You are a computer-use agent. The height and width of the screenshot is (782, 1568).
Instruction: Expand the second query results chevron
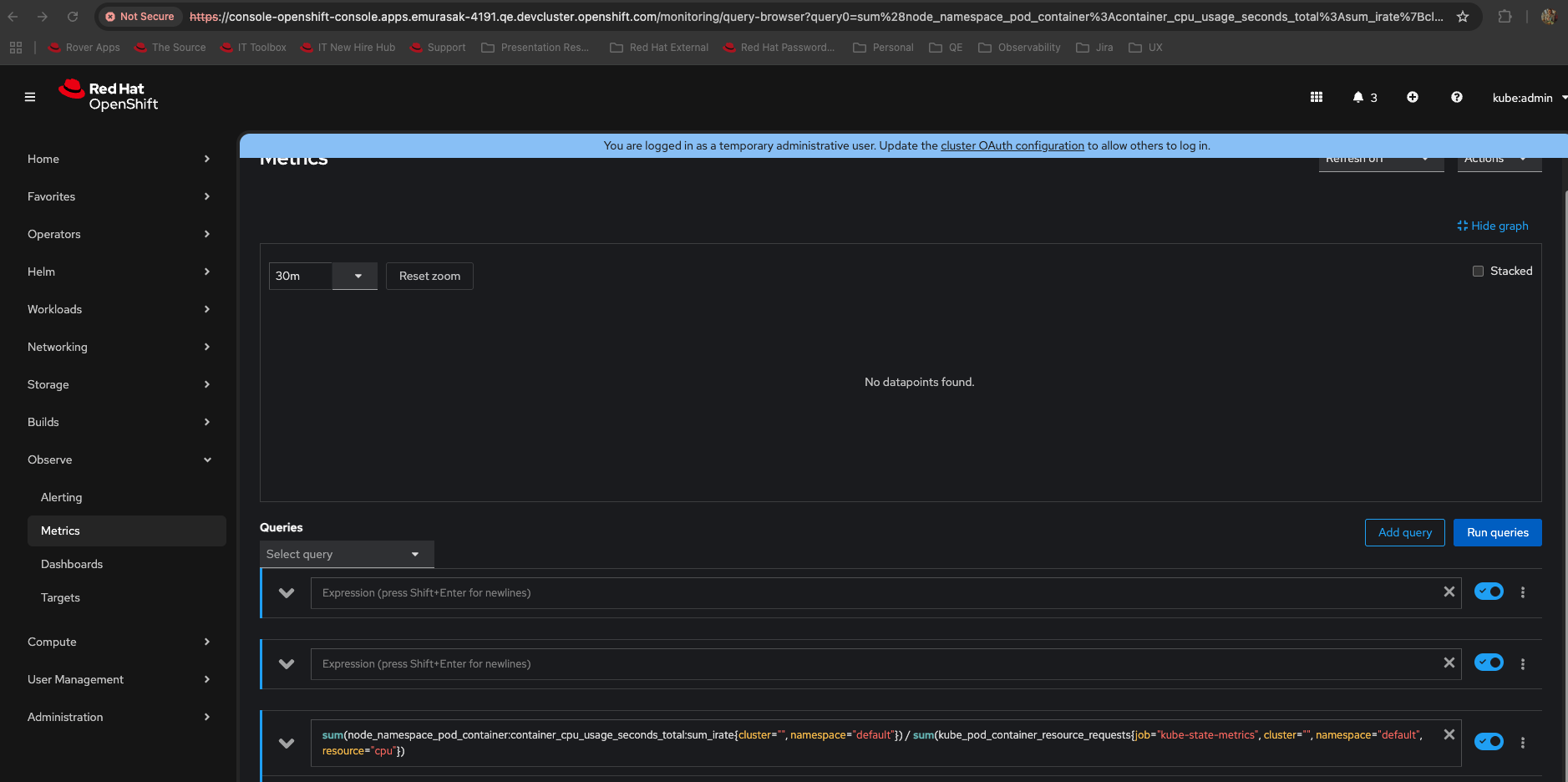287,664
